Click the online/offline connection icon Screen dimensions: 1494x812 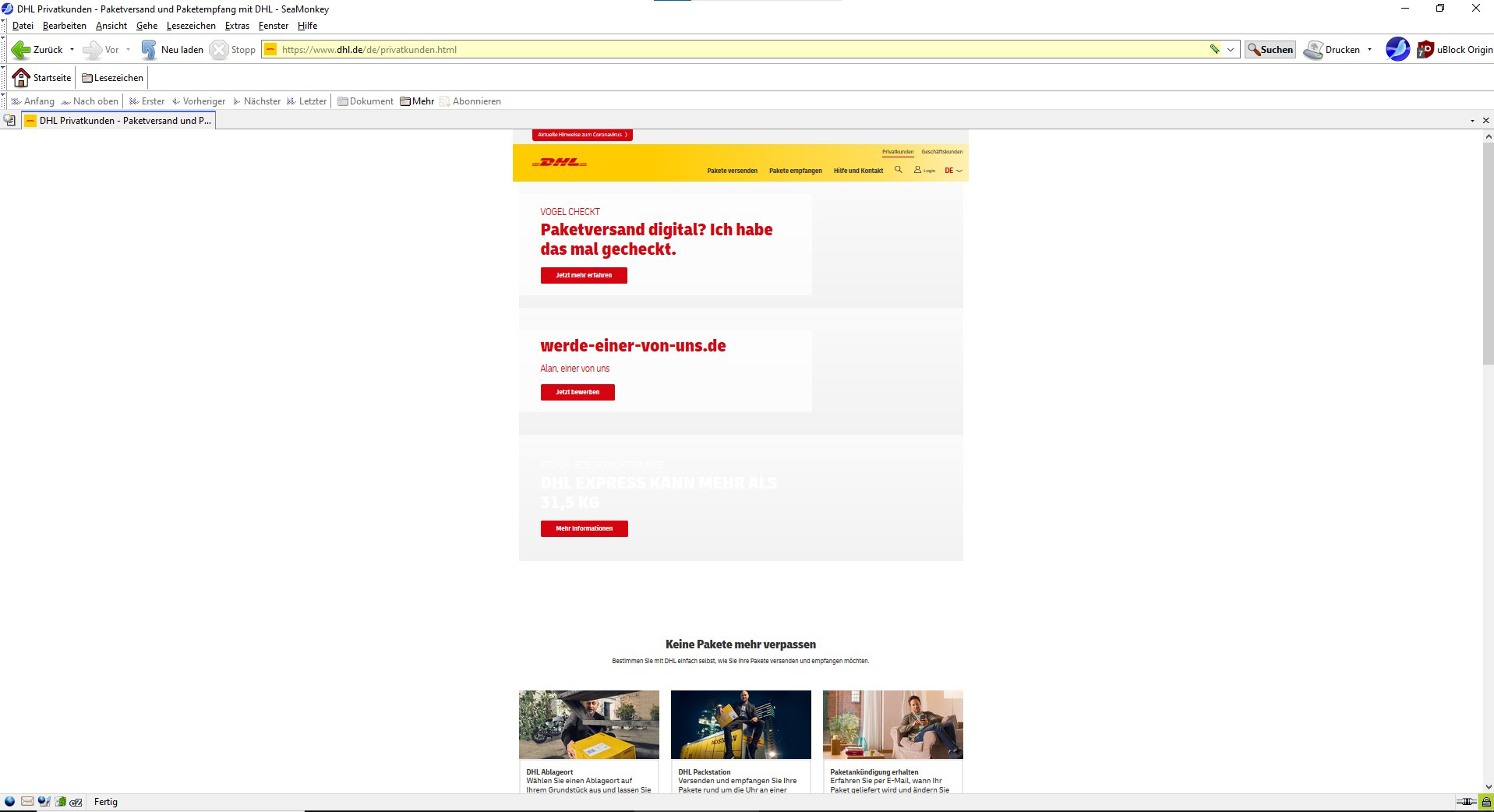point(1466,802)
